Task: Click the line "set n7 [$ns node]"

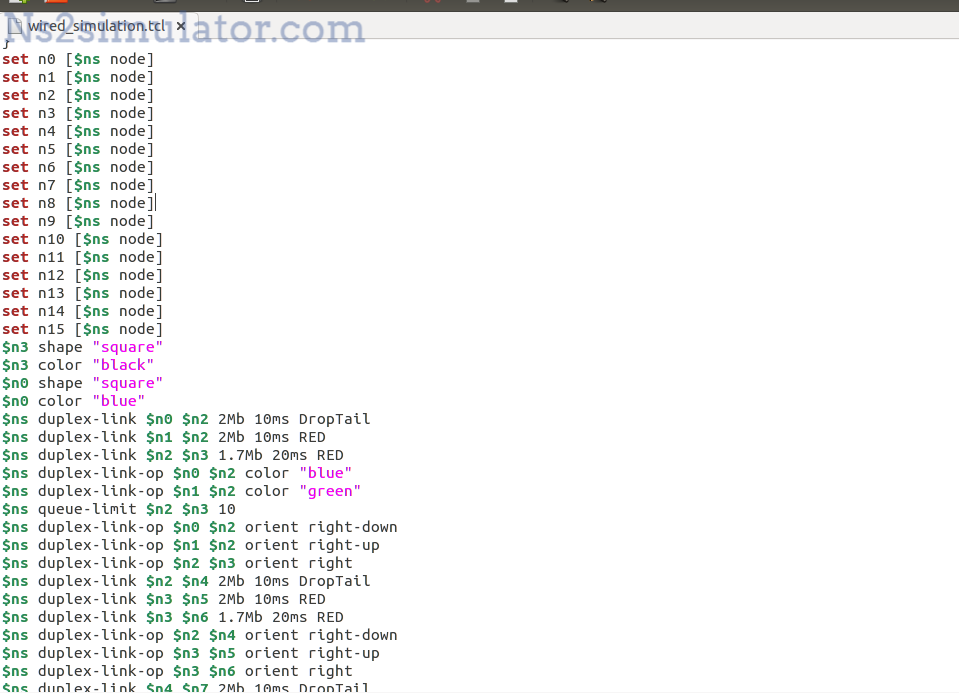Action: 78,185
